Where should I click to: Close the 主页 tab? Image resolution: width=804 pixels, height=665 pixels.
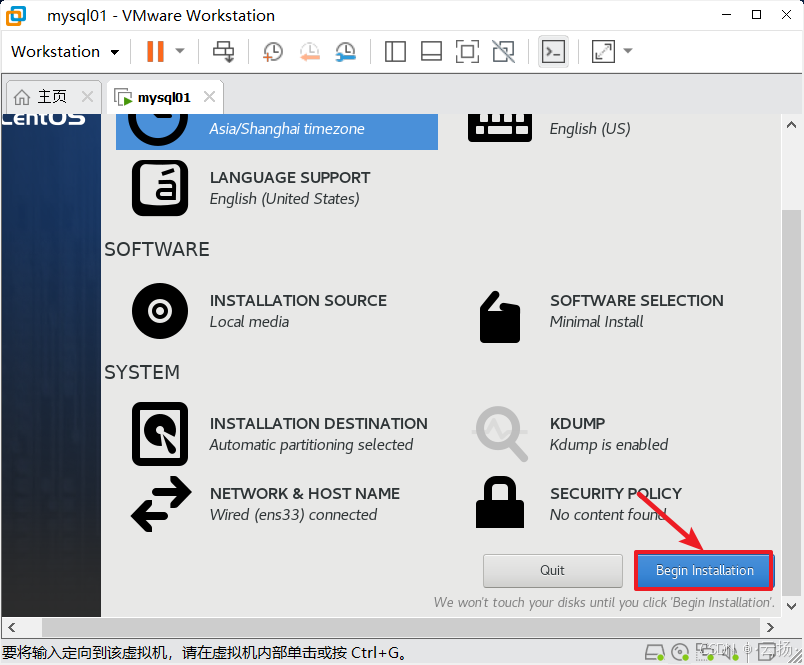[x=88, y=96]
